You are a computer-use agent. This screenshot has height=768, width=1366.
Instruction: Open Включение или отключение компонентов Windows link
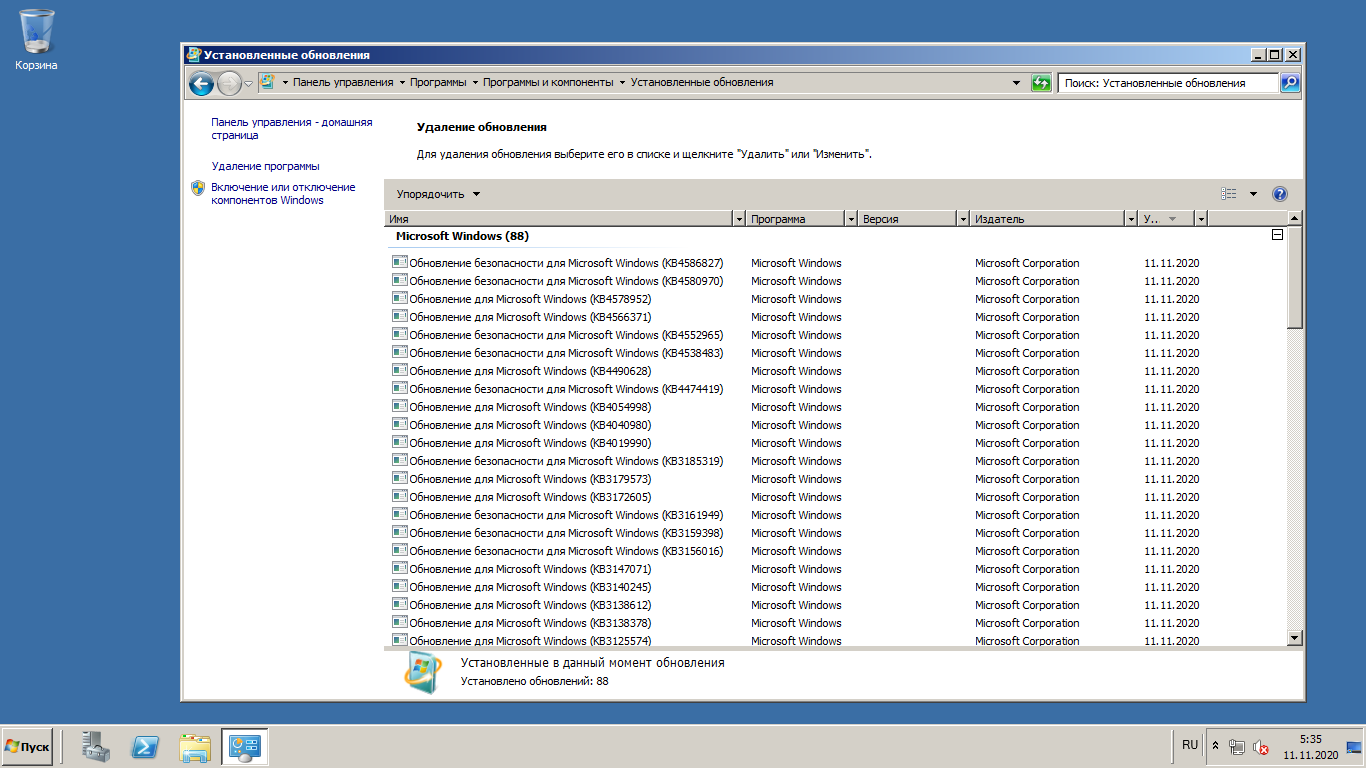[283, 193]
